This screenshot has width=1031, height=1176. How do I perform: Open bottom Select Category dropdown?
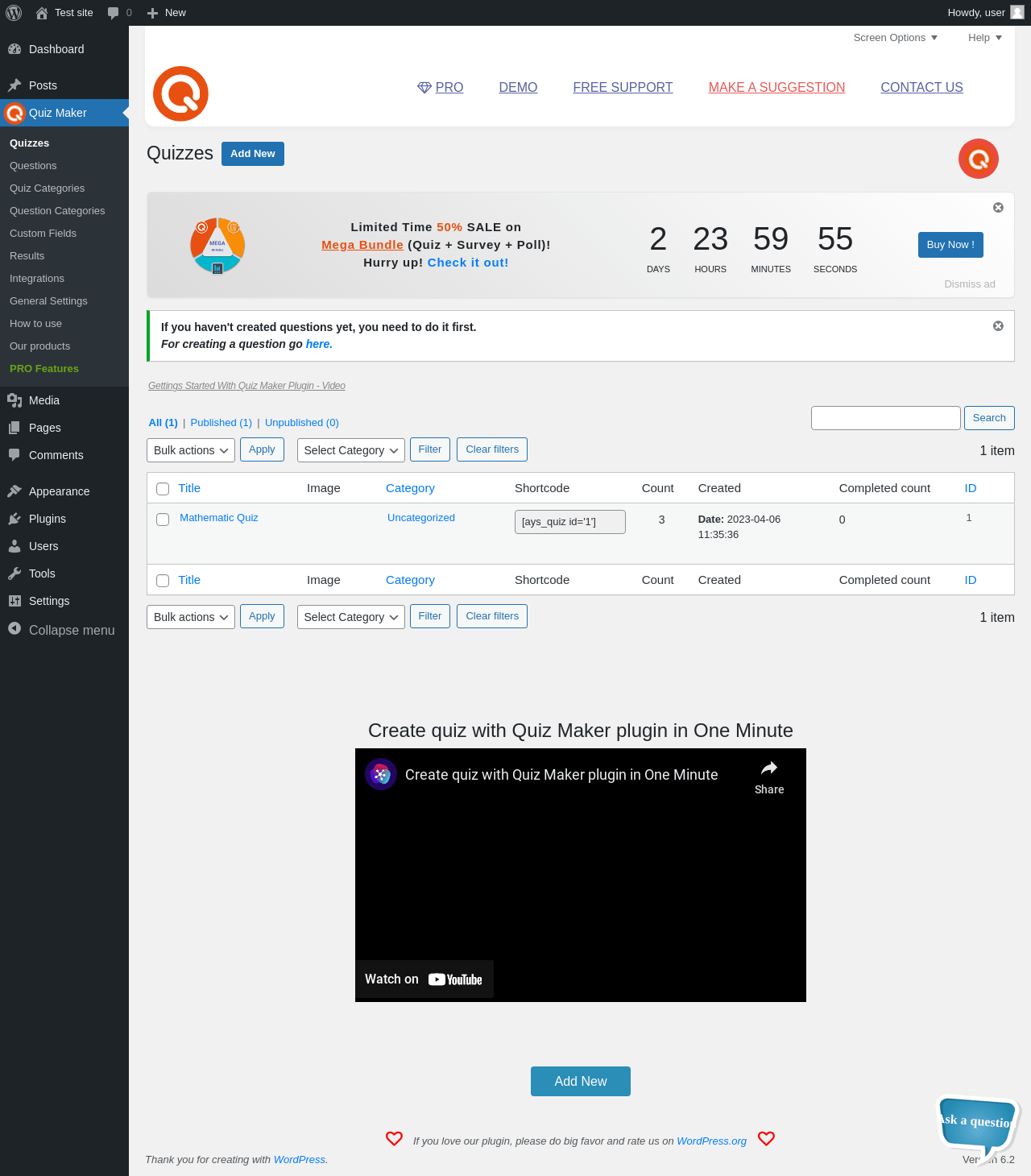[351, 617]
